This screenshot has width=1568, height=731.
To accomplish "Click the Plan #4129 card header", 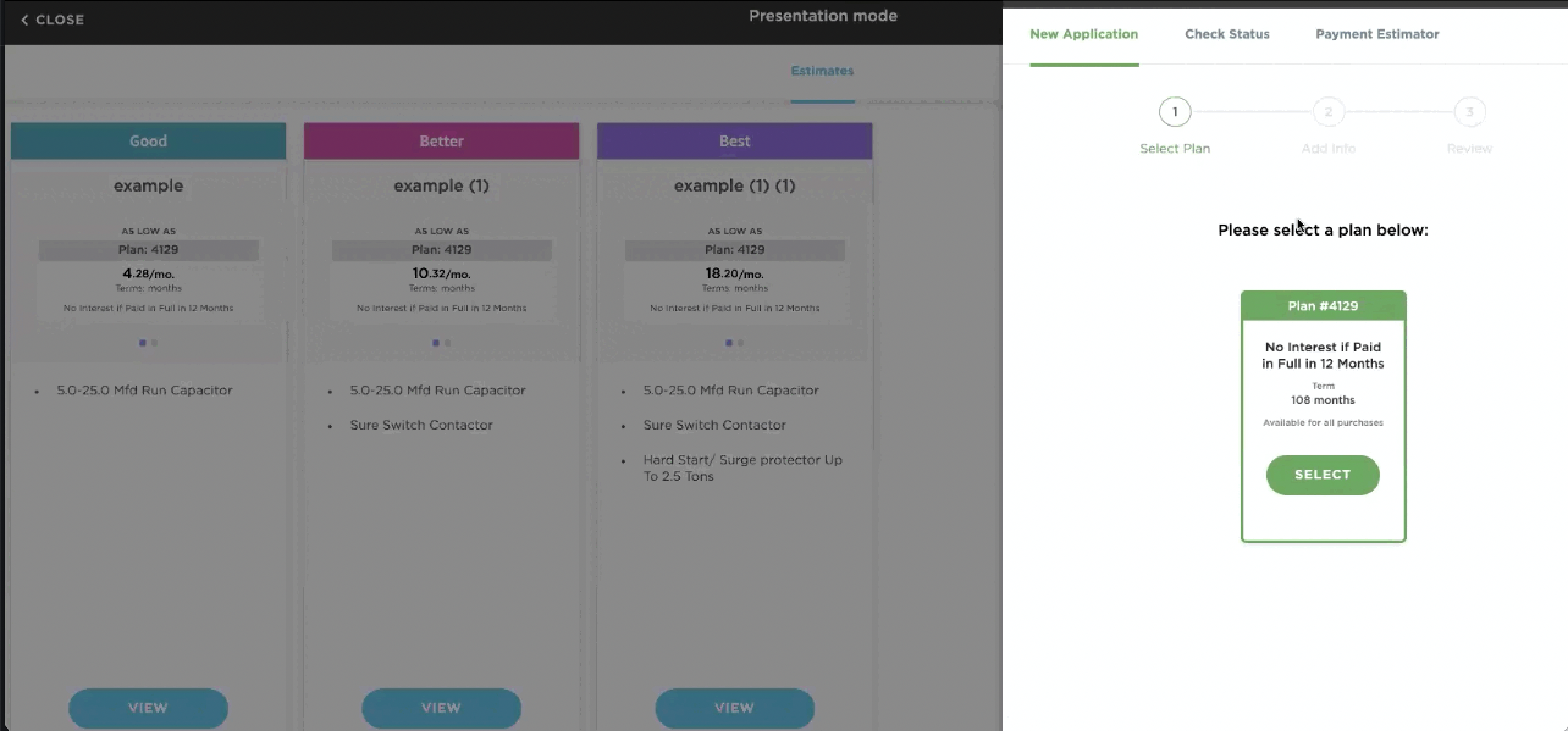I will click(x=1323, y=306).
